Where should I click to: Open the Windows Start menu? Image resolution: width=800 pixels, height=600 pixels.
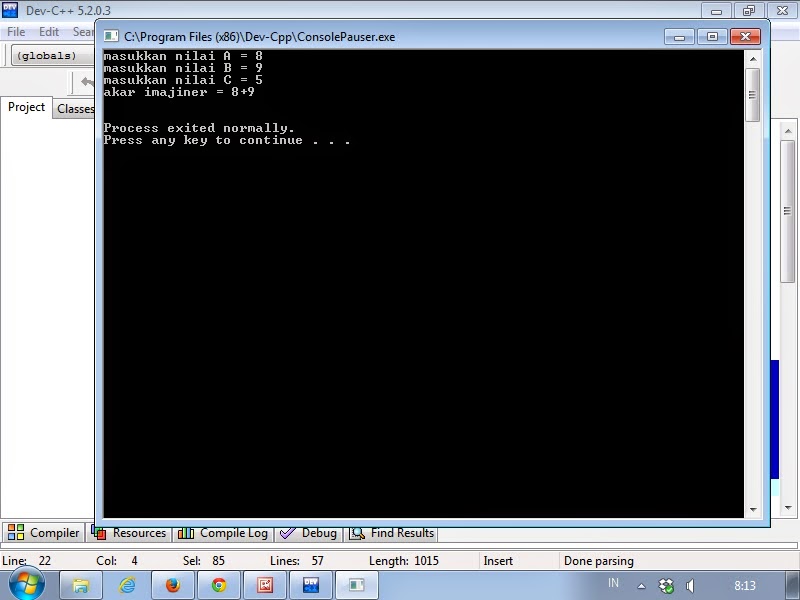pyautogui.click(x=27, y=584)
